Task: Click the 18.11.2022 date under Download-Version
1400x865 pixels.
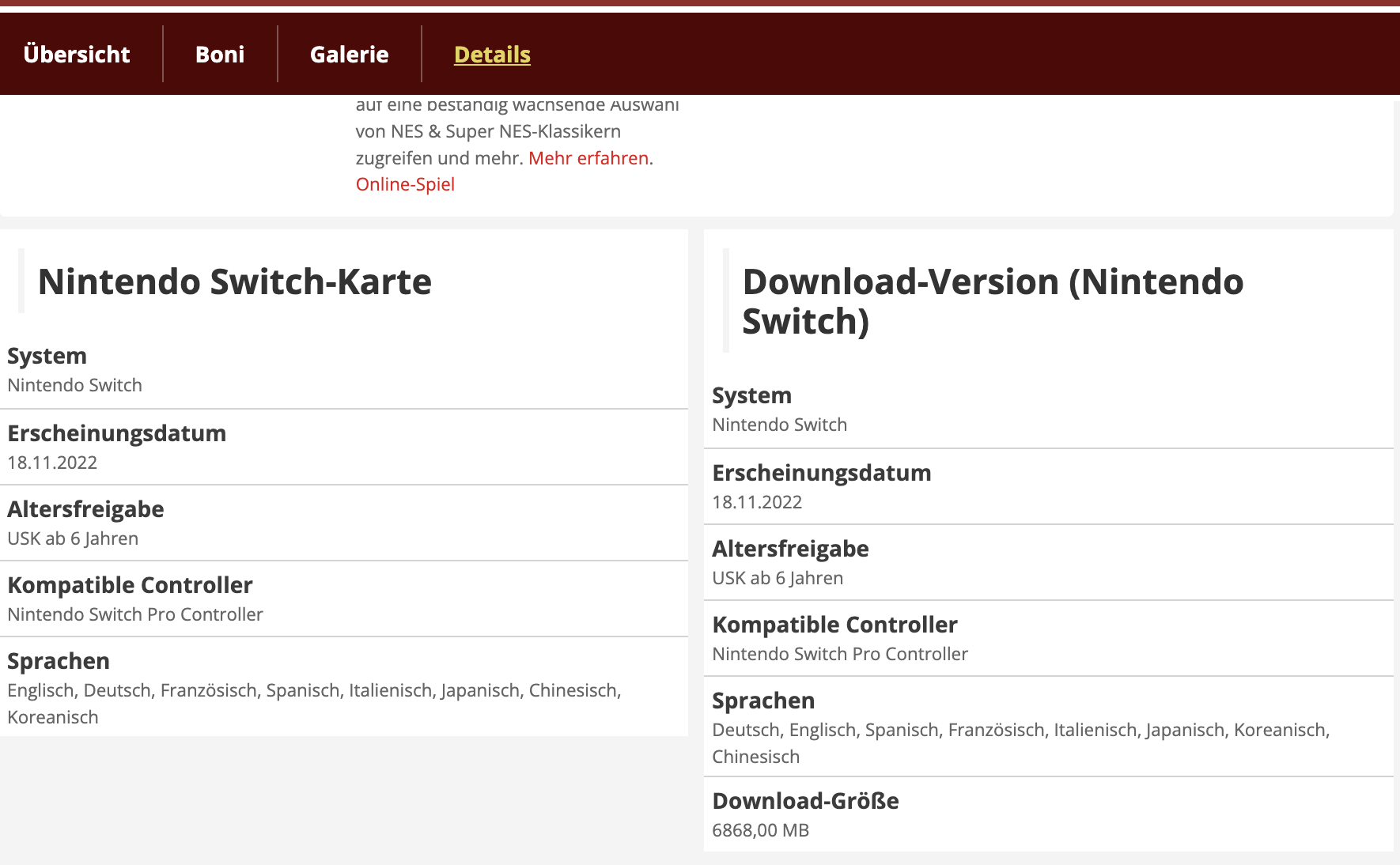Action: click(757, 502)
